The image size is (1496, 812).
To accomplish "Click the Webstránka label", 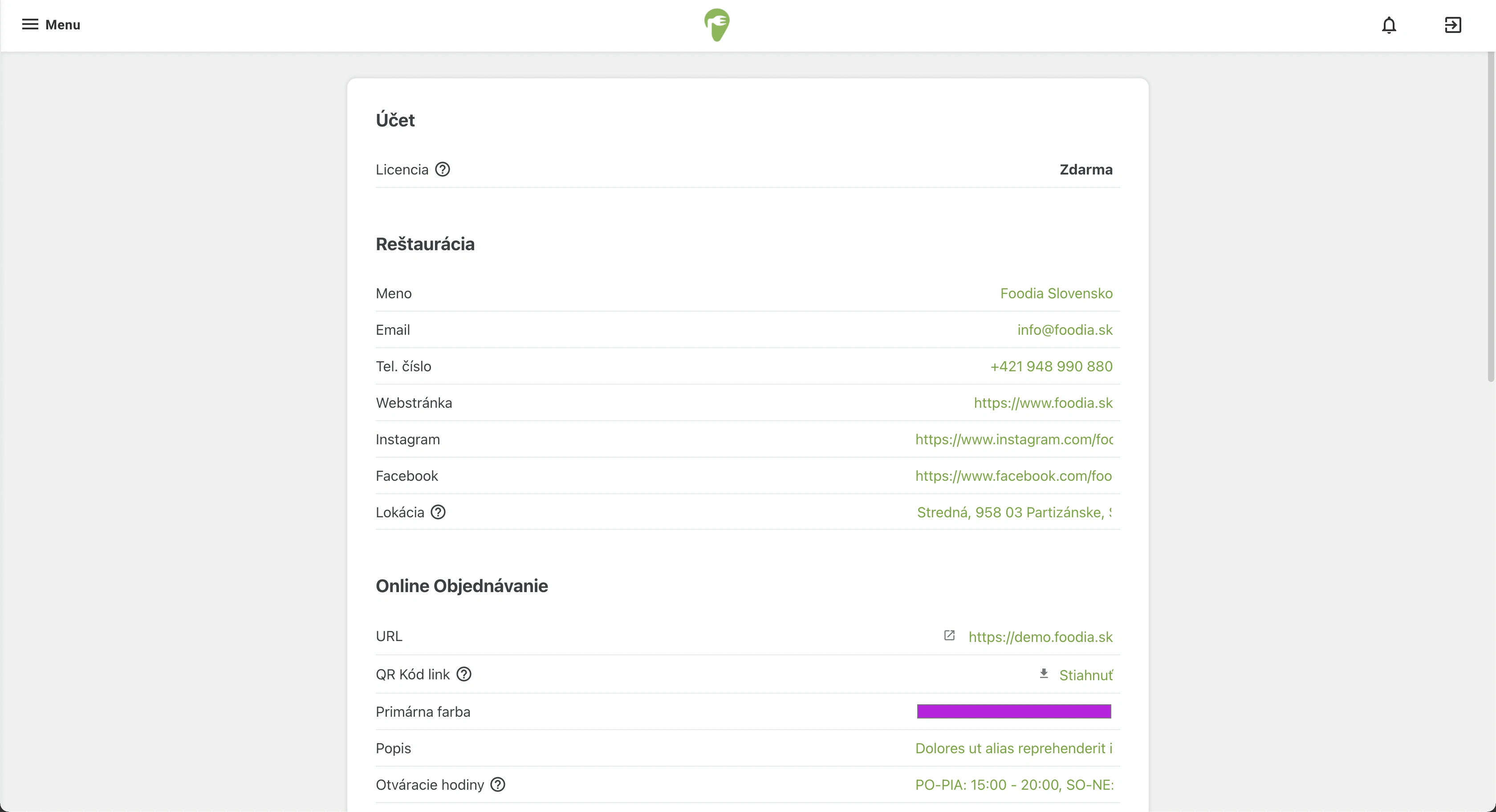I will pos(414,403).
